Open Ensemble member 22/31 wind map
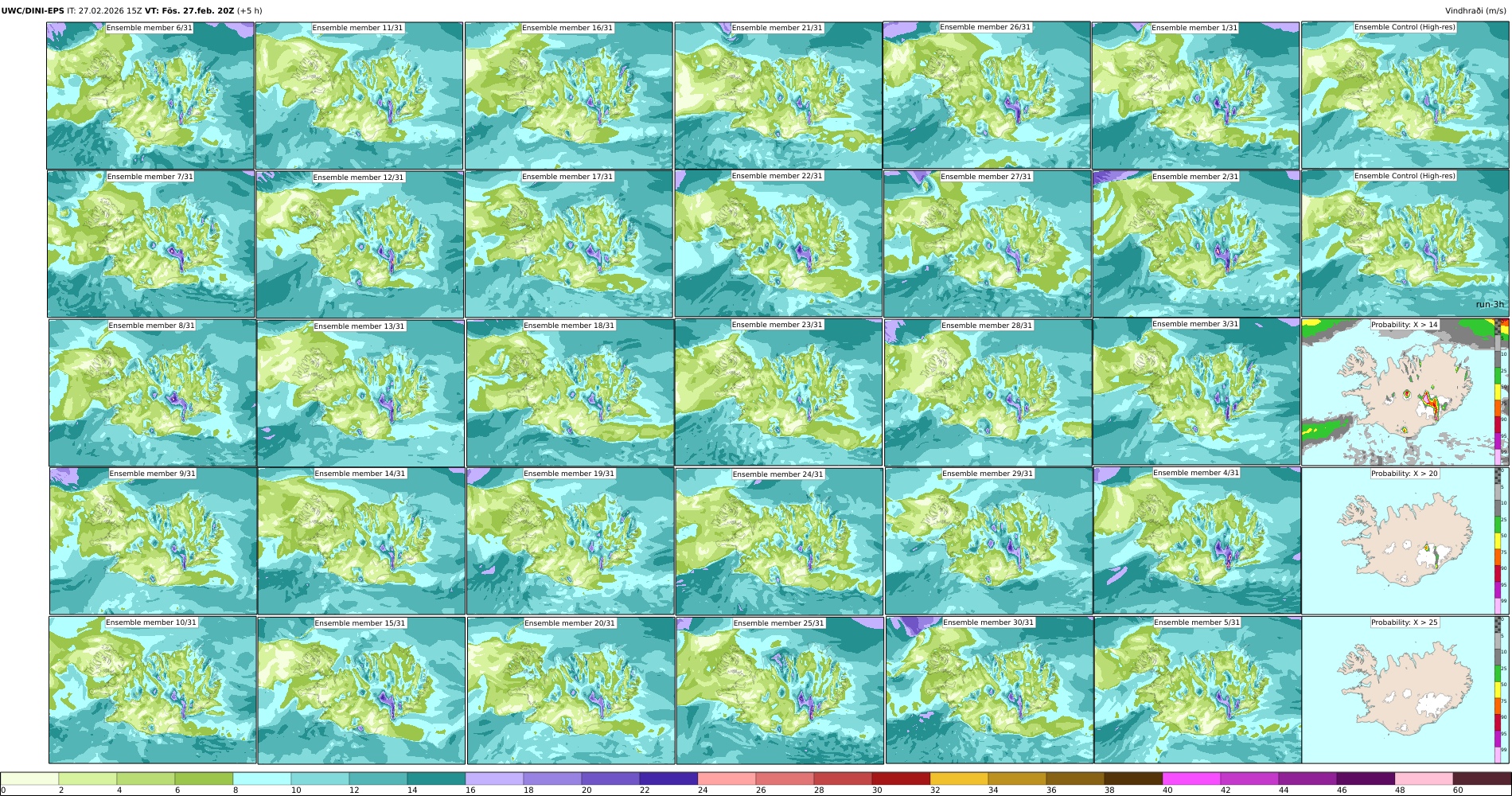 click(778, 244)
